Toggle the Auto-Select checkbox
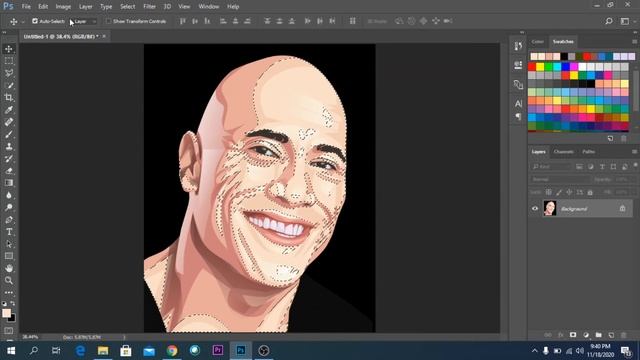 [35, 21]
